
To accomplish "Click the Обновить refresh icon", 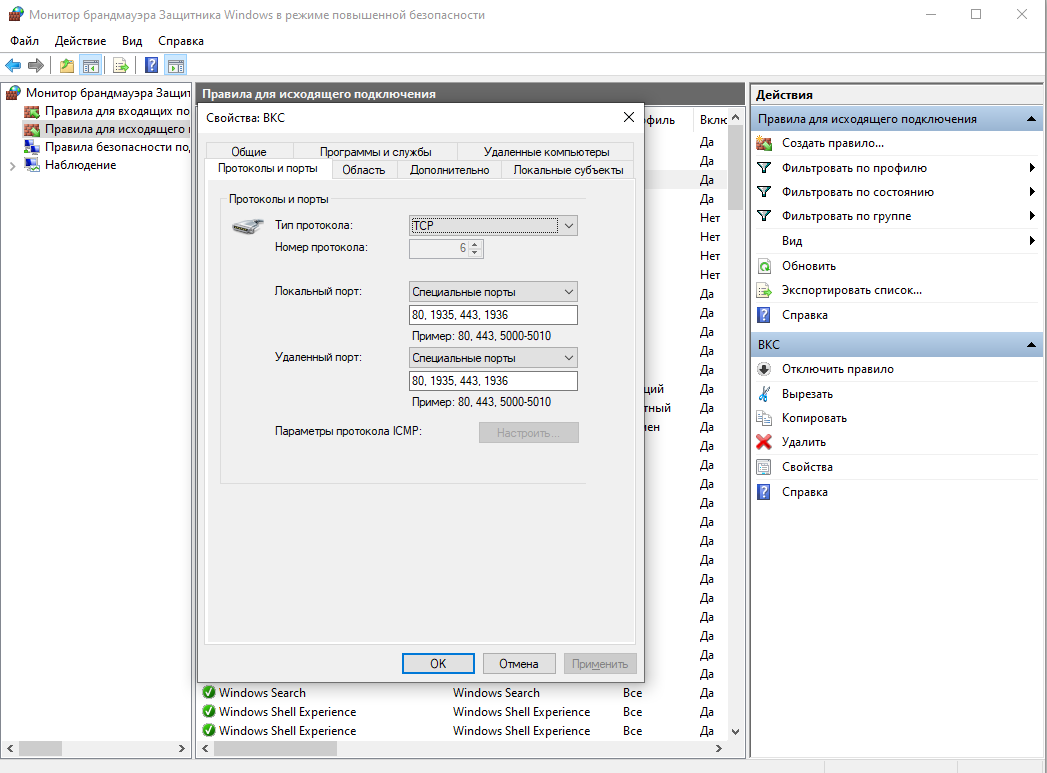I will (x=764, y=266).
